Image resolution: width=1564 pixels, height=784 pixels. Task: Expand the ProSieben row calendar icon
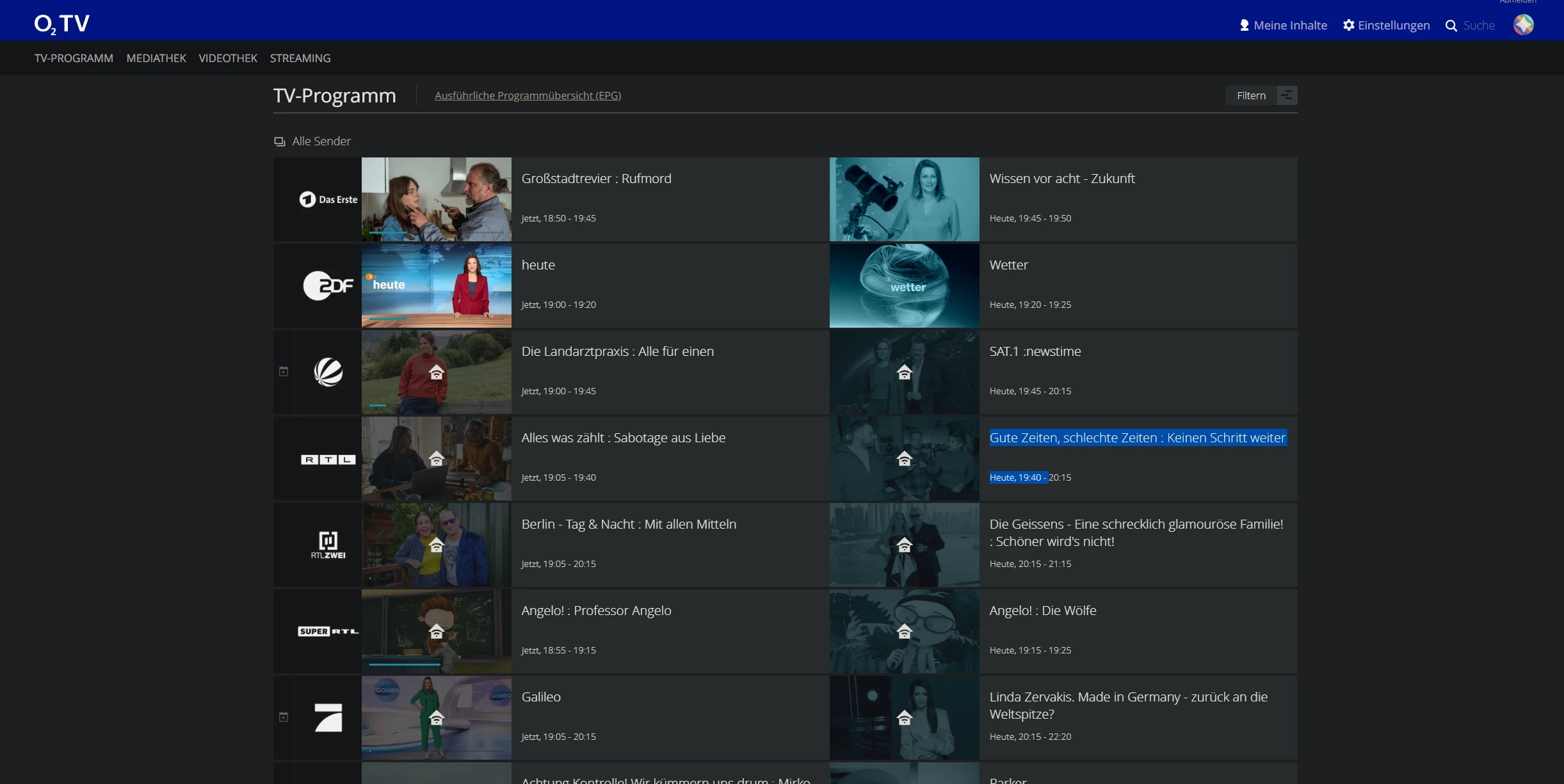click(x=284, y=717)
